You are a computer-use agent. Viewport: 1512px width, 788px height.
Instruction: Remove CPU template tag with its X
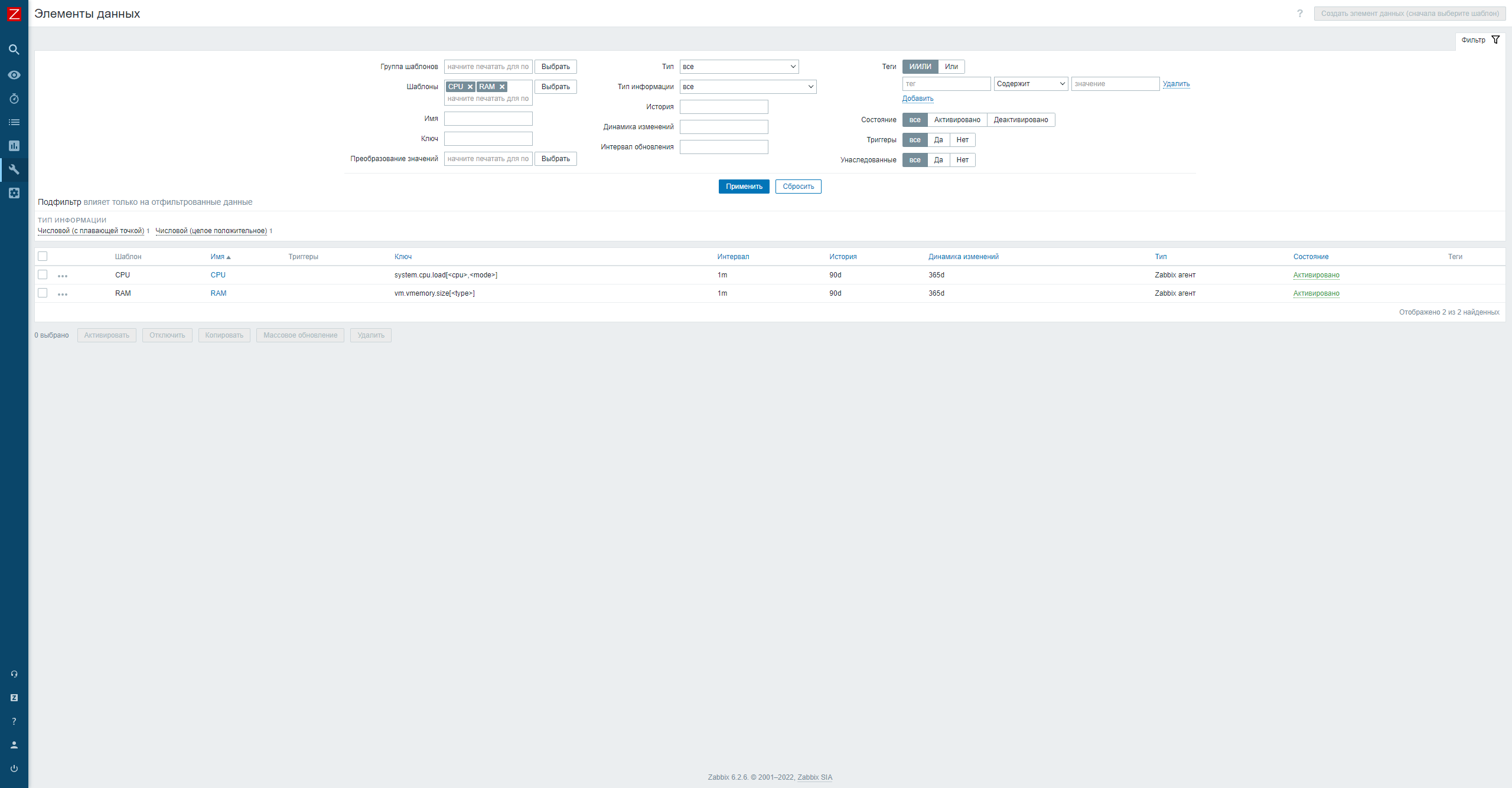(470, 87)
